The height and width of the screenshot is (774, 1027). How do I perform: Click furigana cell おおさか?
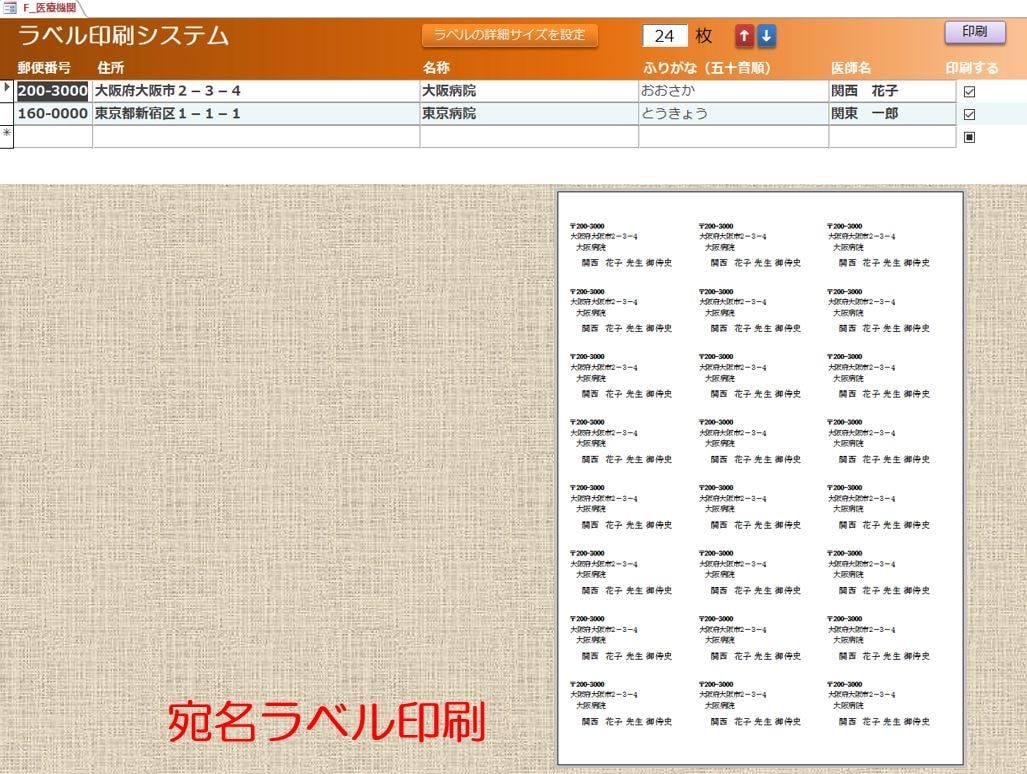coord(734,91)
